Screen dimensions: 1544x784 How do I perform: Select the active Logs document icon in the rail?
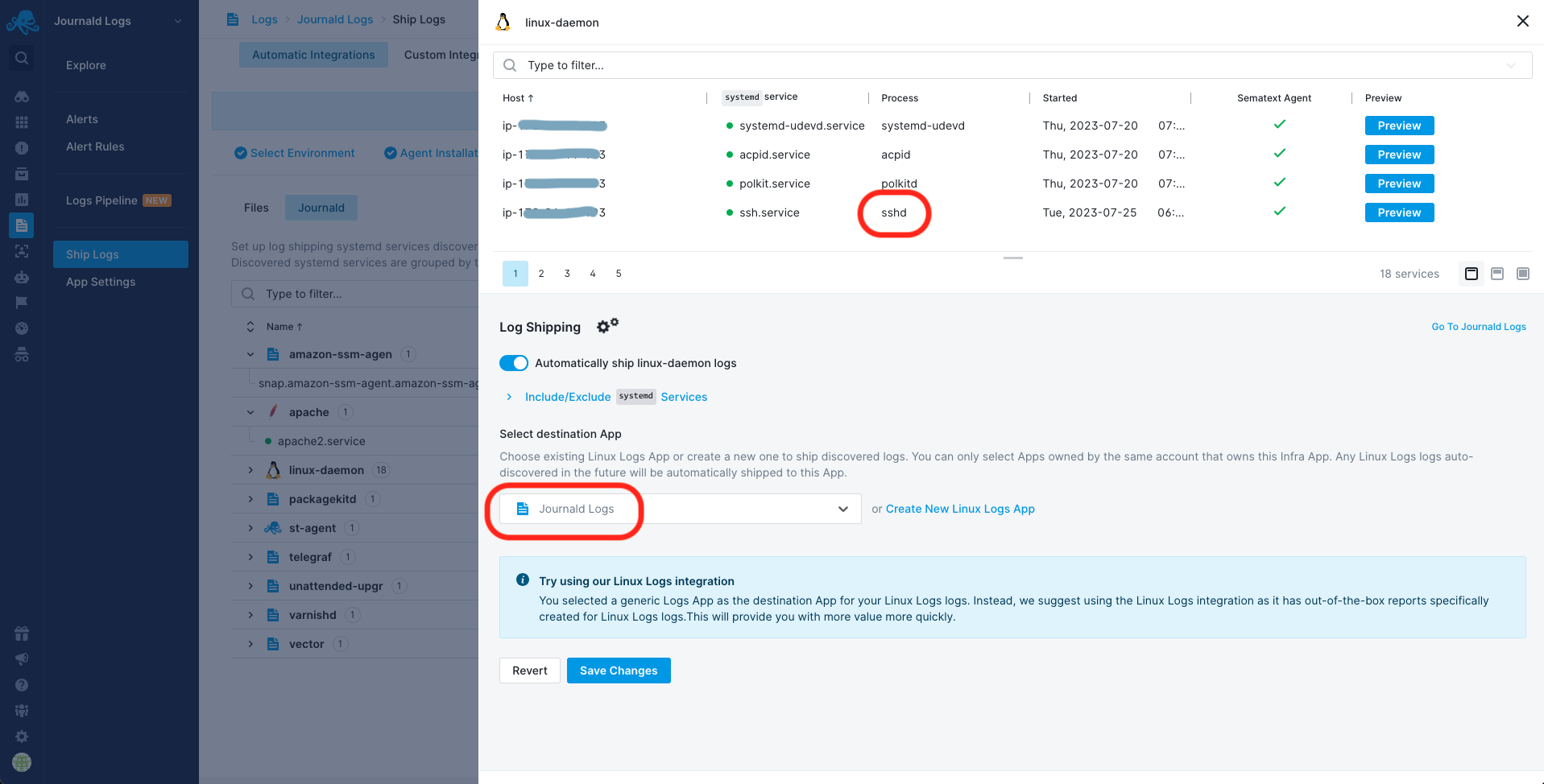[x=22, y=225]
